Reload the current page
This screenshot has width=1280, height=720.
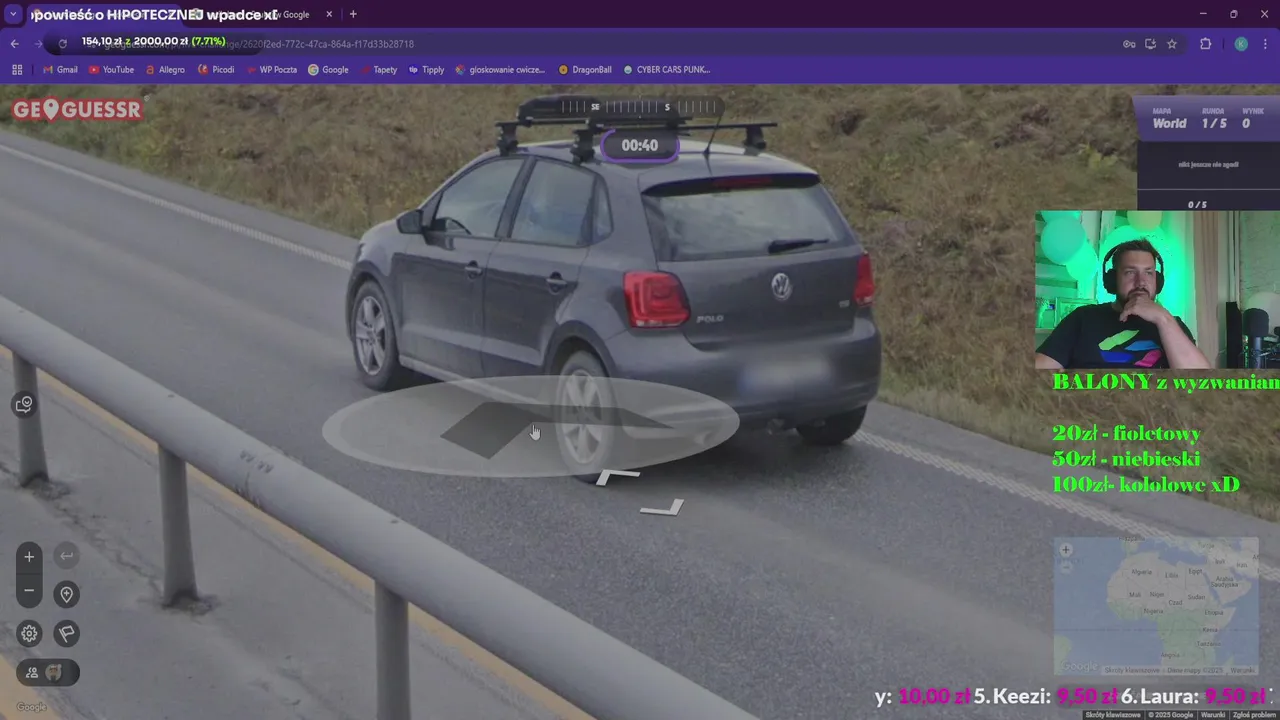62,44
